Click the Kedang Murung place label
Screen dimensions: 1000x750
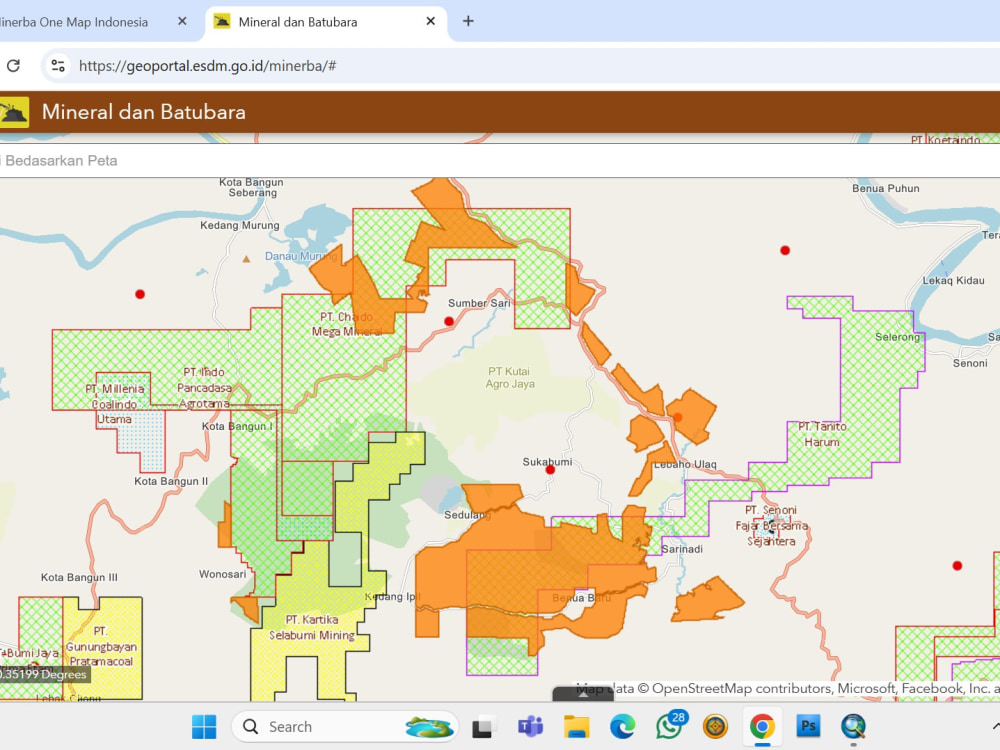click(240, 225)
